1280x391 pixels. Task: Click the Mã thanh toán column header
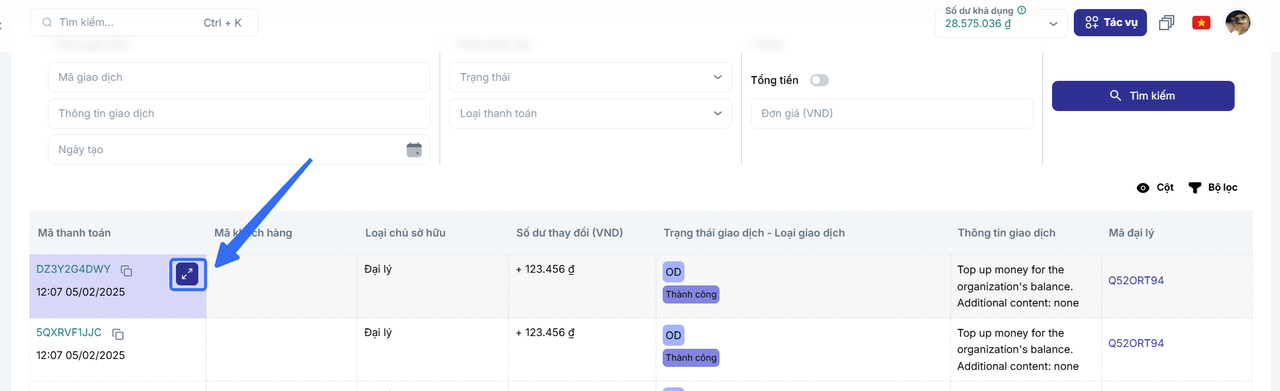point(74,233)
